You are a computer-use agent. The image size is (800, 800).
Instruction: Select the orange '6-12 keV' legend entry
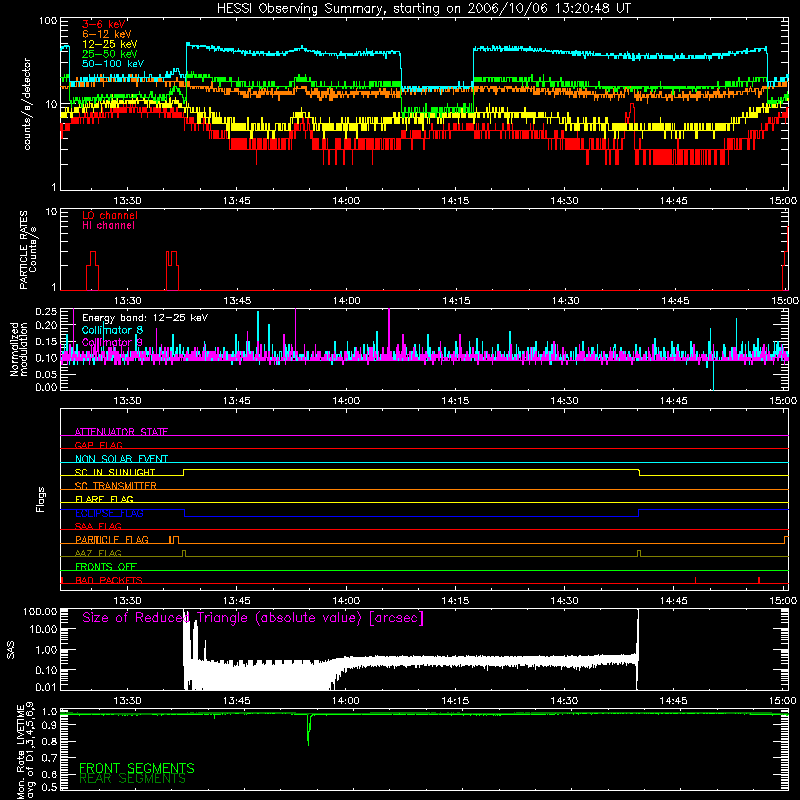pos(107,34)
